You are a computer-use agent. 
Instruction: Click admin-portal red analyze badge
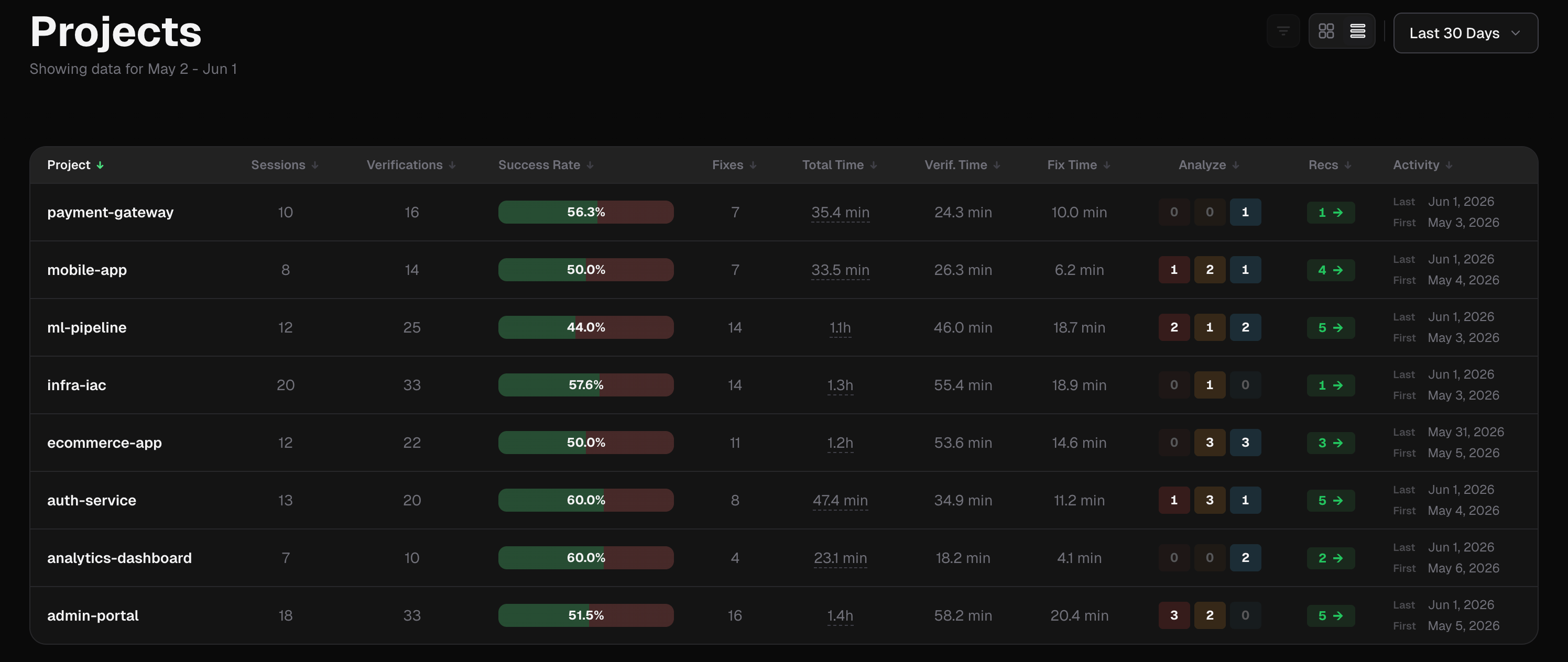click(1174, 616)
